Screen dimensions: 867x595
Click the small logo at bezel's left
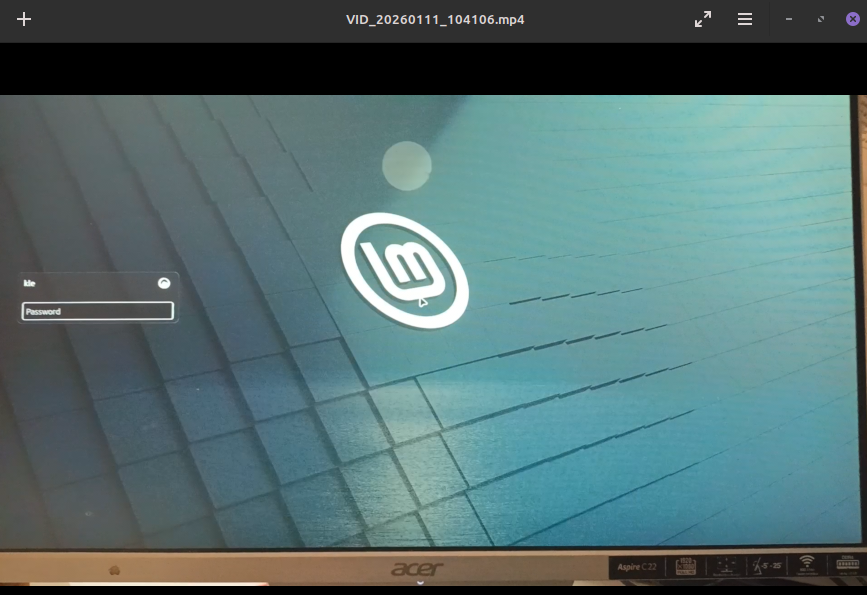point(114,570)
